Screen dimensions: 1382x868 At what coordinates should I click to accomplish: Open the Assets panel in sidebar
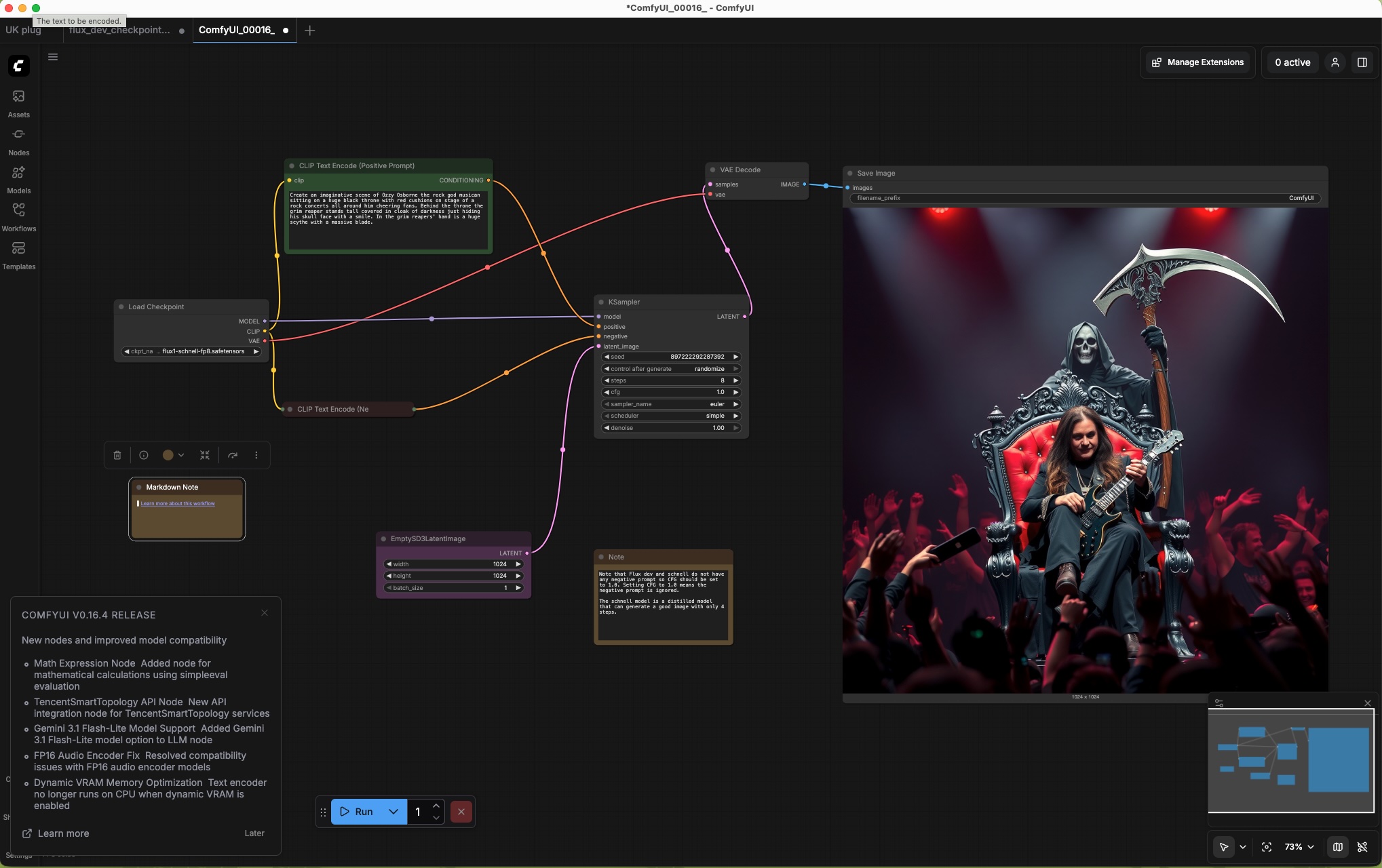coord(19,102)
